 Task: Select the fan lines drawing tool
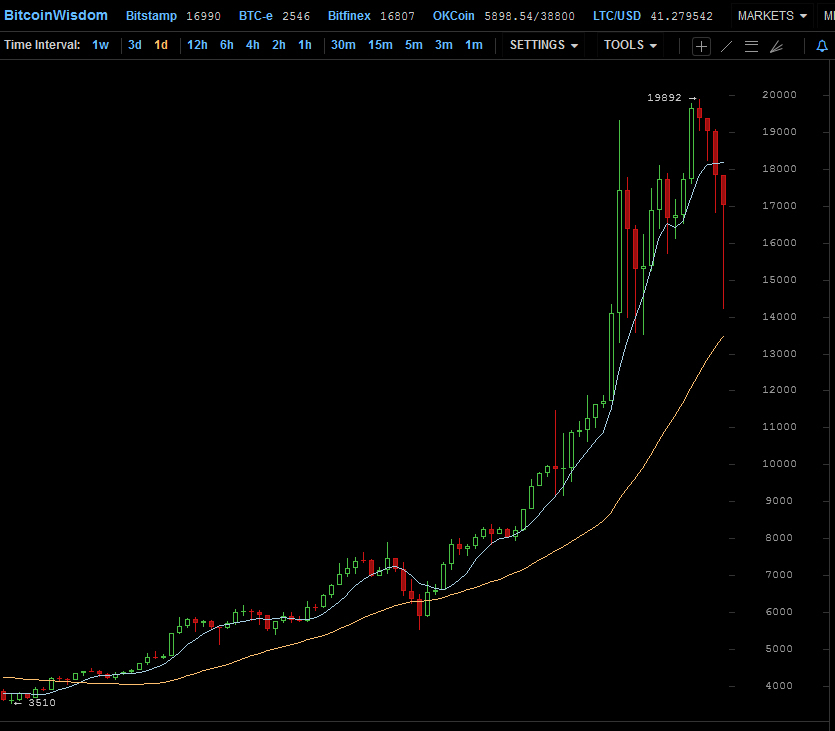(776, 46)
